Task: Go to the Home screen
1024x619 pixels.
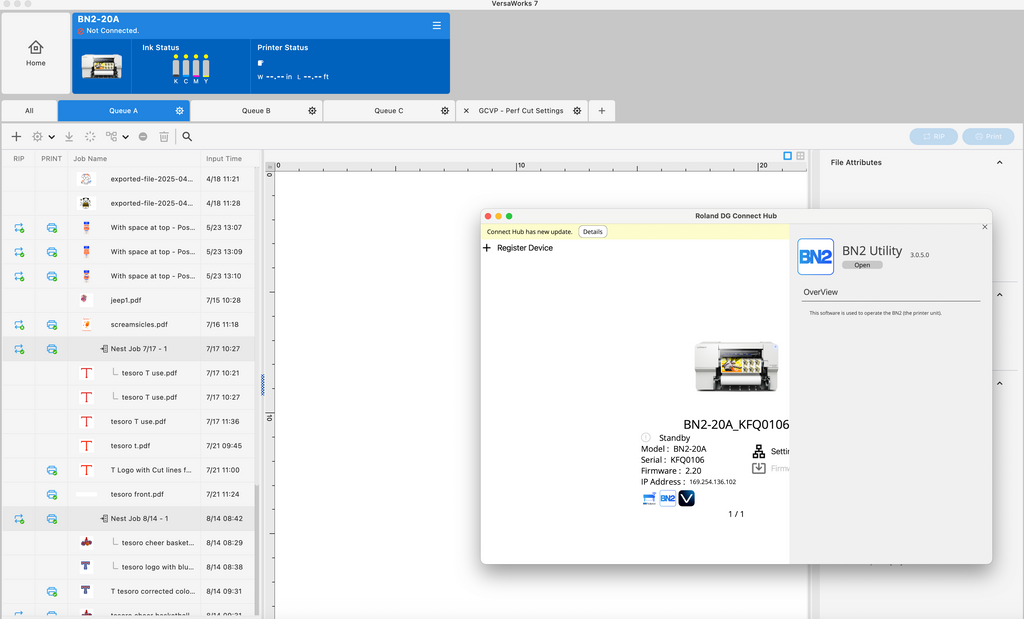Action: point(36,53)
